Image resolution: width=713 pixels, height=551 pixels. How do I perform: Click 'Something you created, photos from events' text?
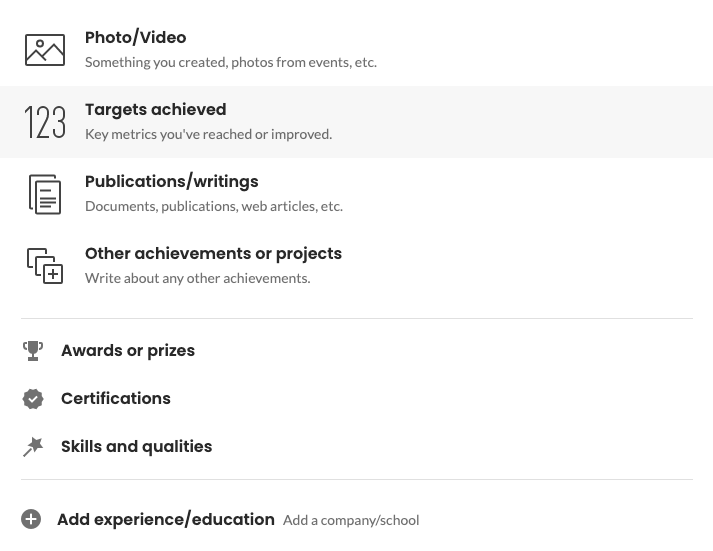click(x=231, y=62)
